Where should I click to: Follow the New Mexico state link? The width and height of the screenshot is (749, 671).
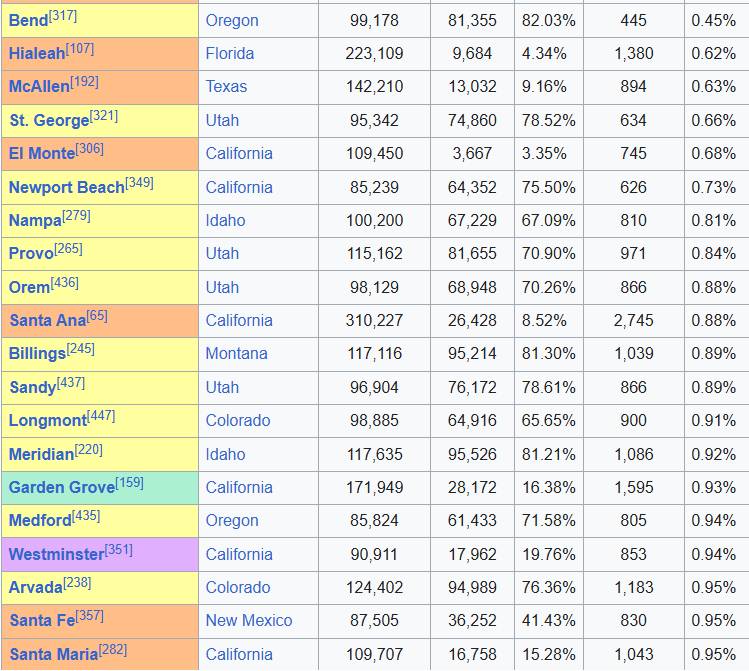(x=249, y=620)
